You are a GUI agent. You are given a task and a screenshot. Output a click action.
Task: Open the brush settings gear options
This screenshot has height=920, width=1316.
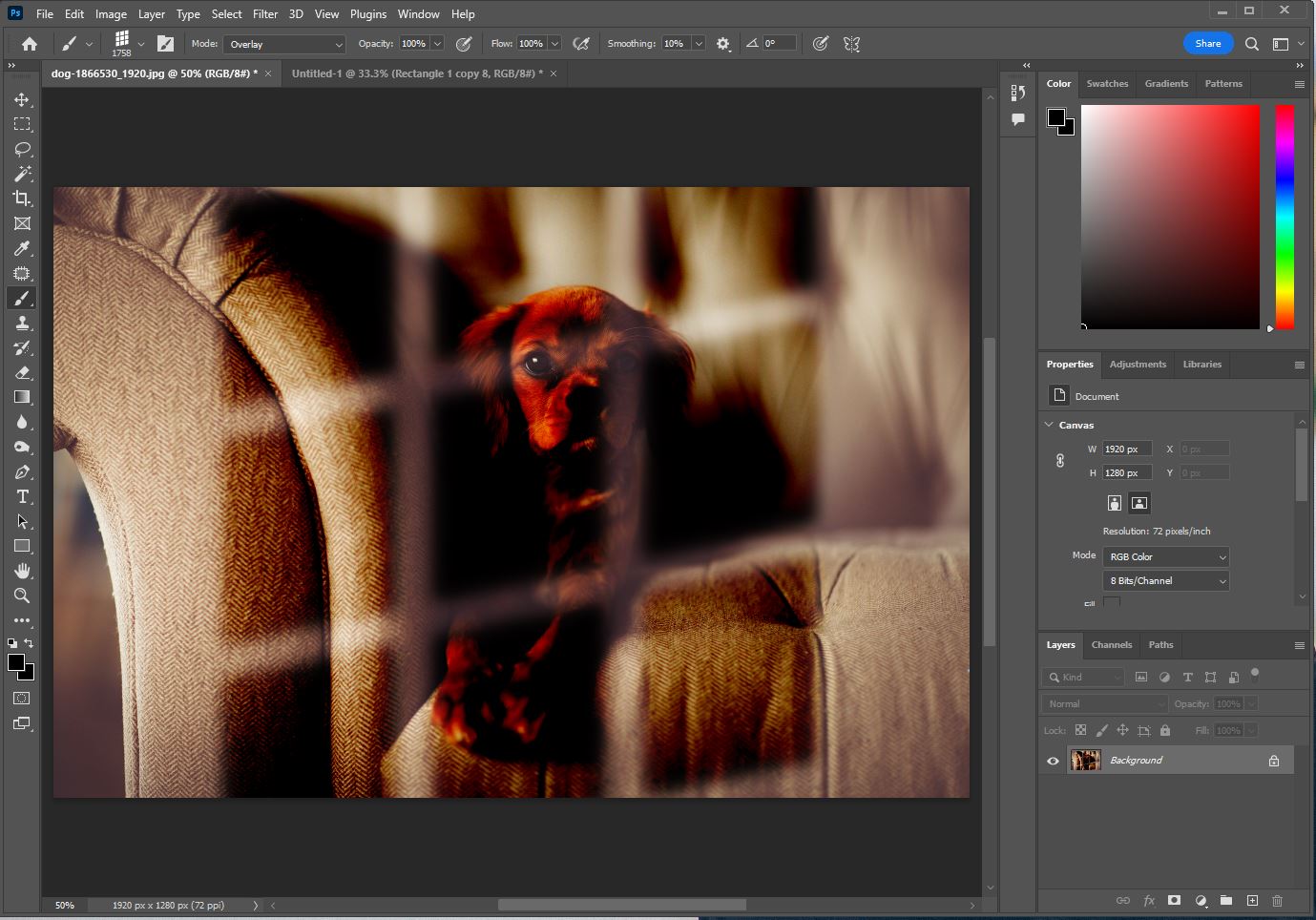(x=723, y=44)
